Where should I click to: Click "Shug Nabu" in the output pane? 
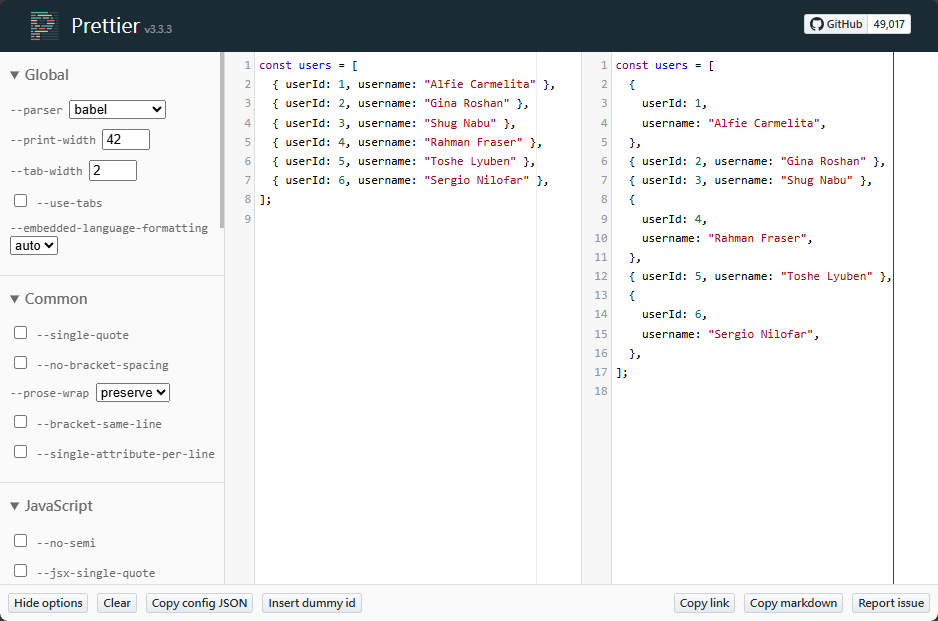tap(817, 181)
